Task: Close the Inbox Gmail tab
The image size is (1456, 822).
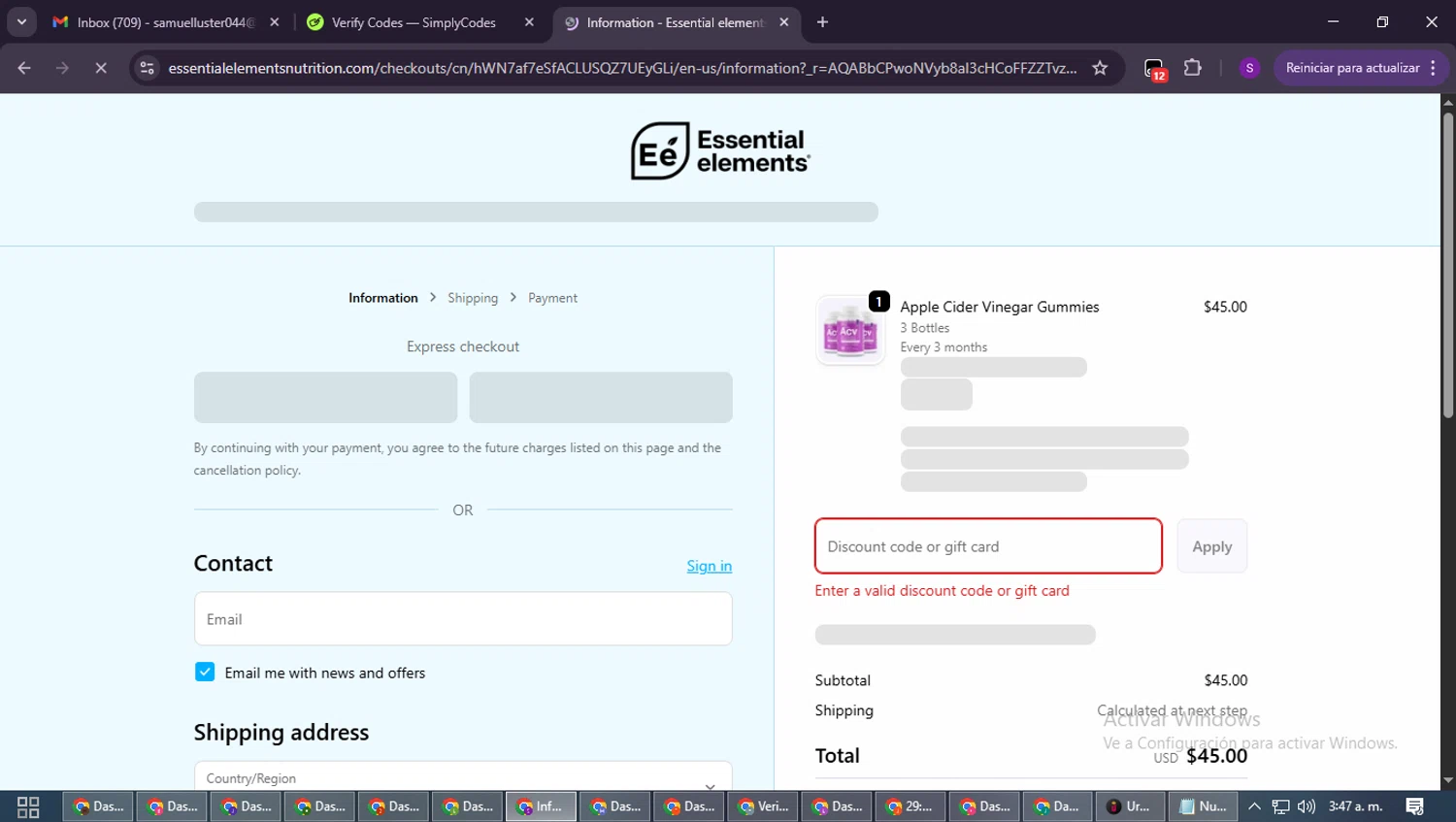Action: [x=275, y=22]
